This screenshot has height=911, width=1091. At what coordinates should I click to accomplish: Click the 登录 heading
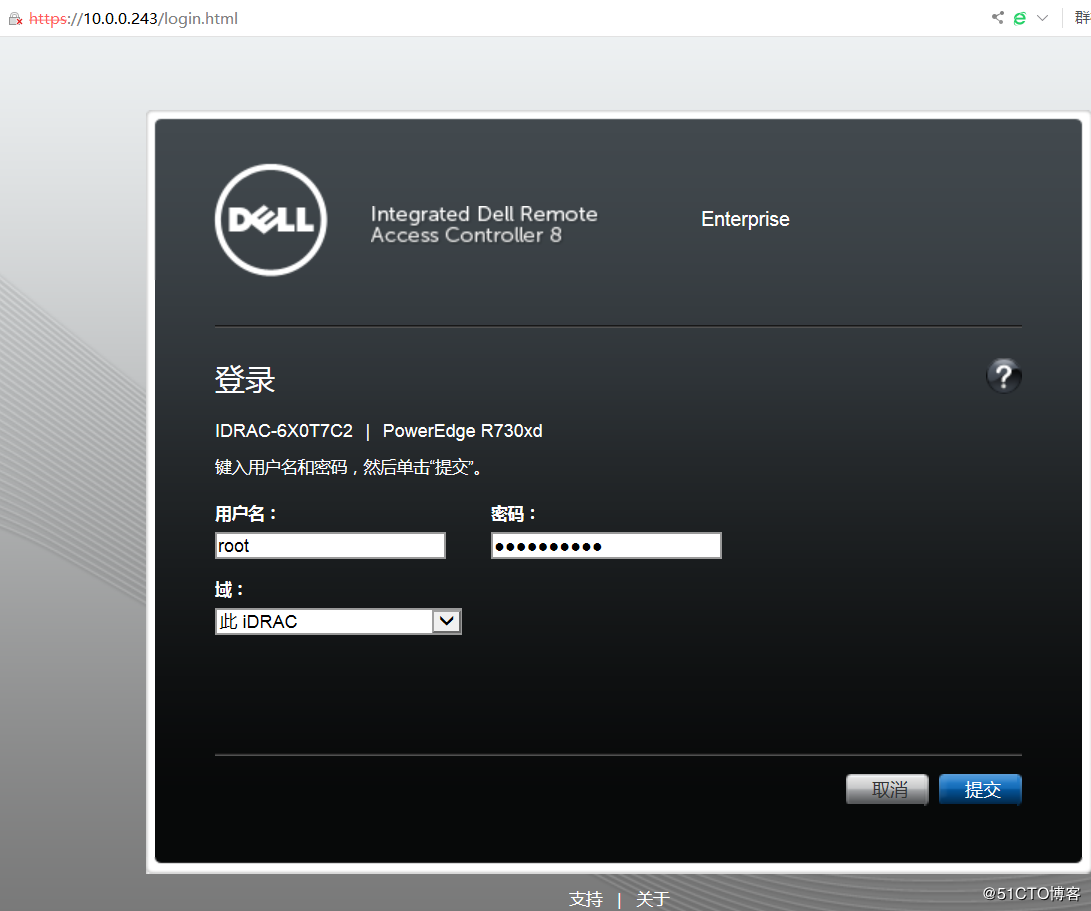point(245,379)
